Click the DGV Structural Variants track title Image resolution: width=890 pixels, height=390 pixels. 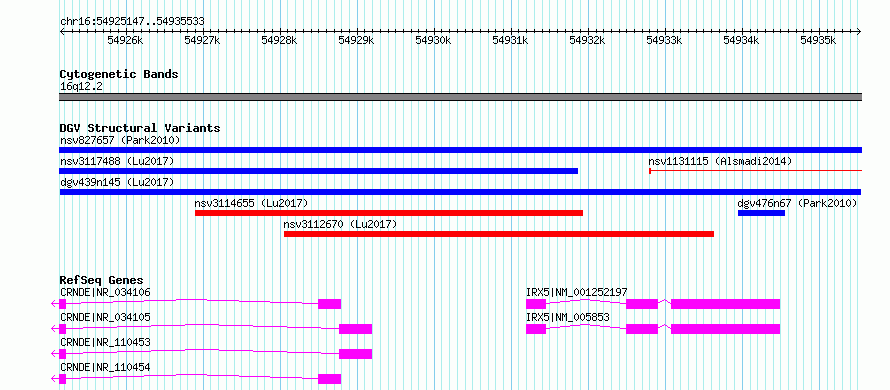click(140, 128)
